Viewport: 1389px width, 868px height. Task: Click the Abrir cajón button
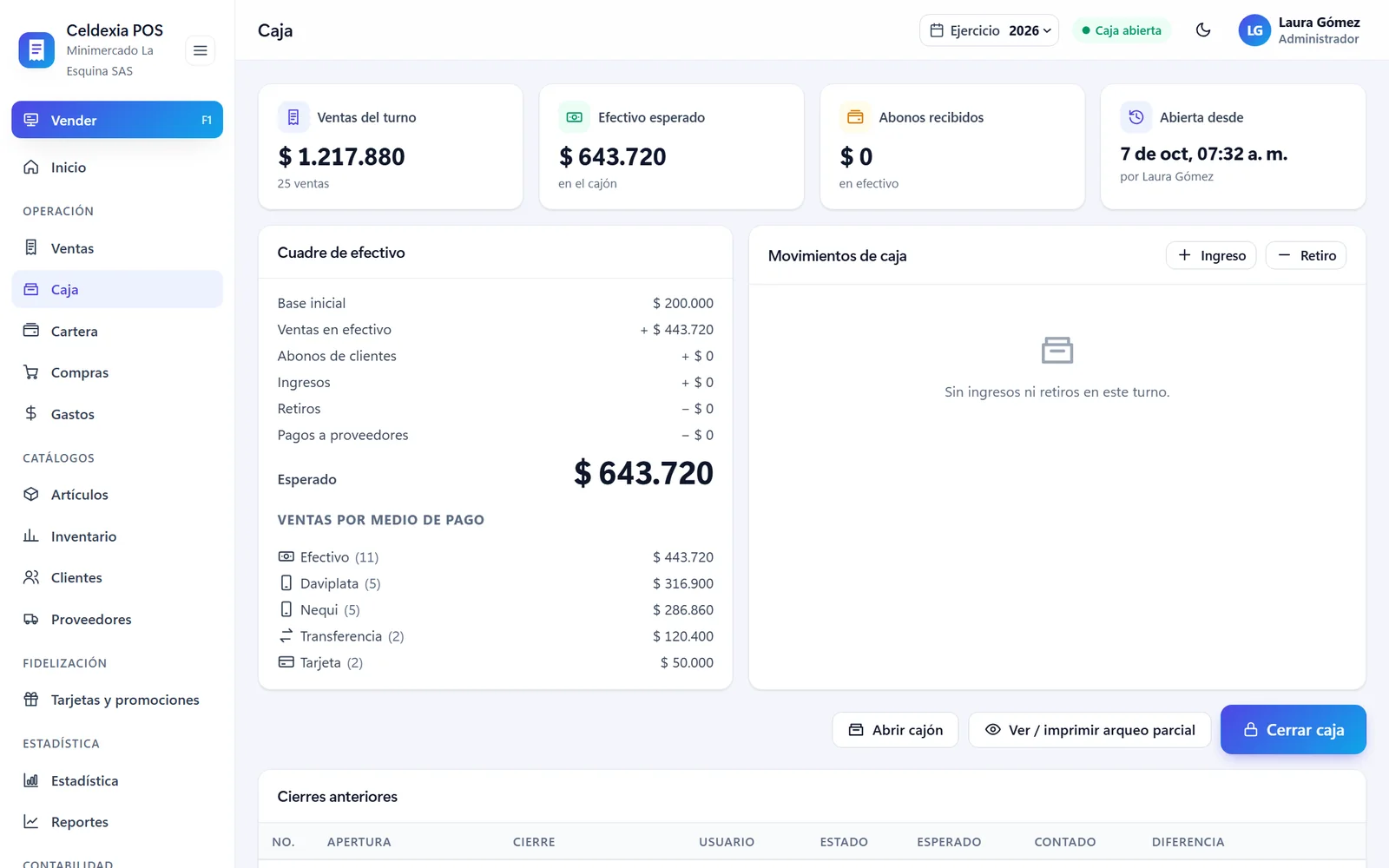[895, 730]
